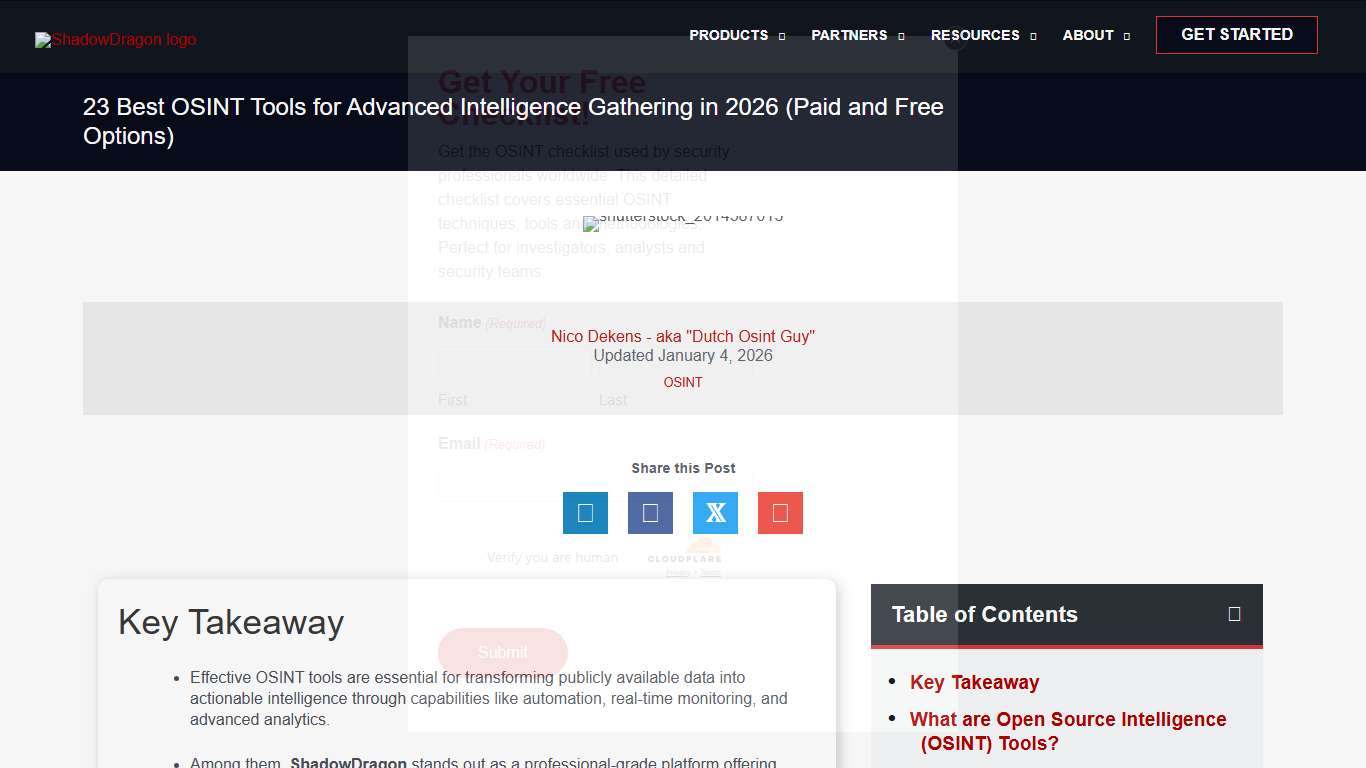The height and width of the screenshot is (768, 1366).
Task: Click the ShadowDragon logo
Action: coord(114,39)
